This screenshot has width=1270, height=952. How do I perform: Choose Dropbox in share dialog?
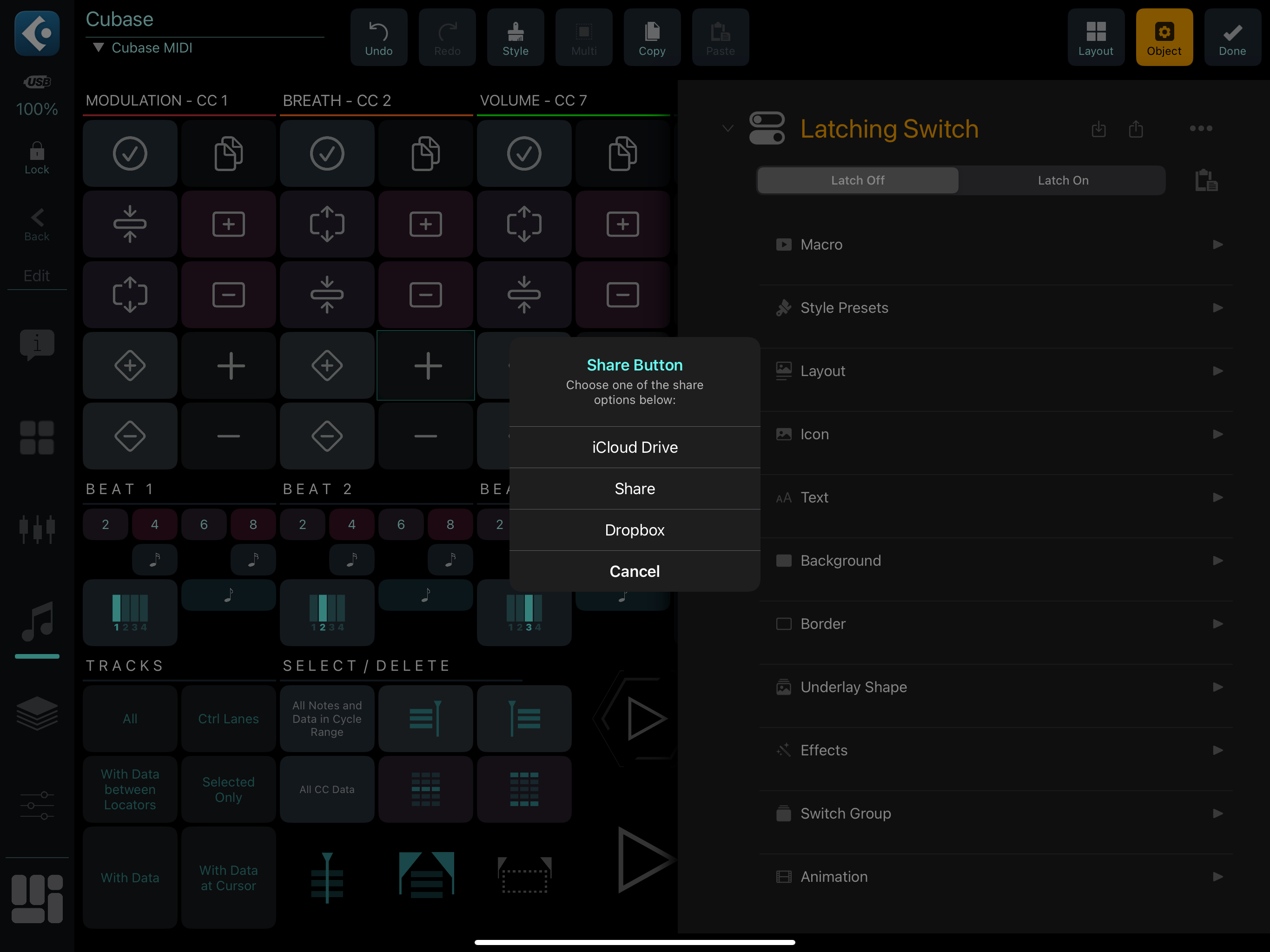click(x=635, y=530)
